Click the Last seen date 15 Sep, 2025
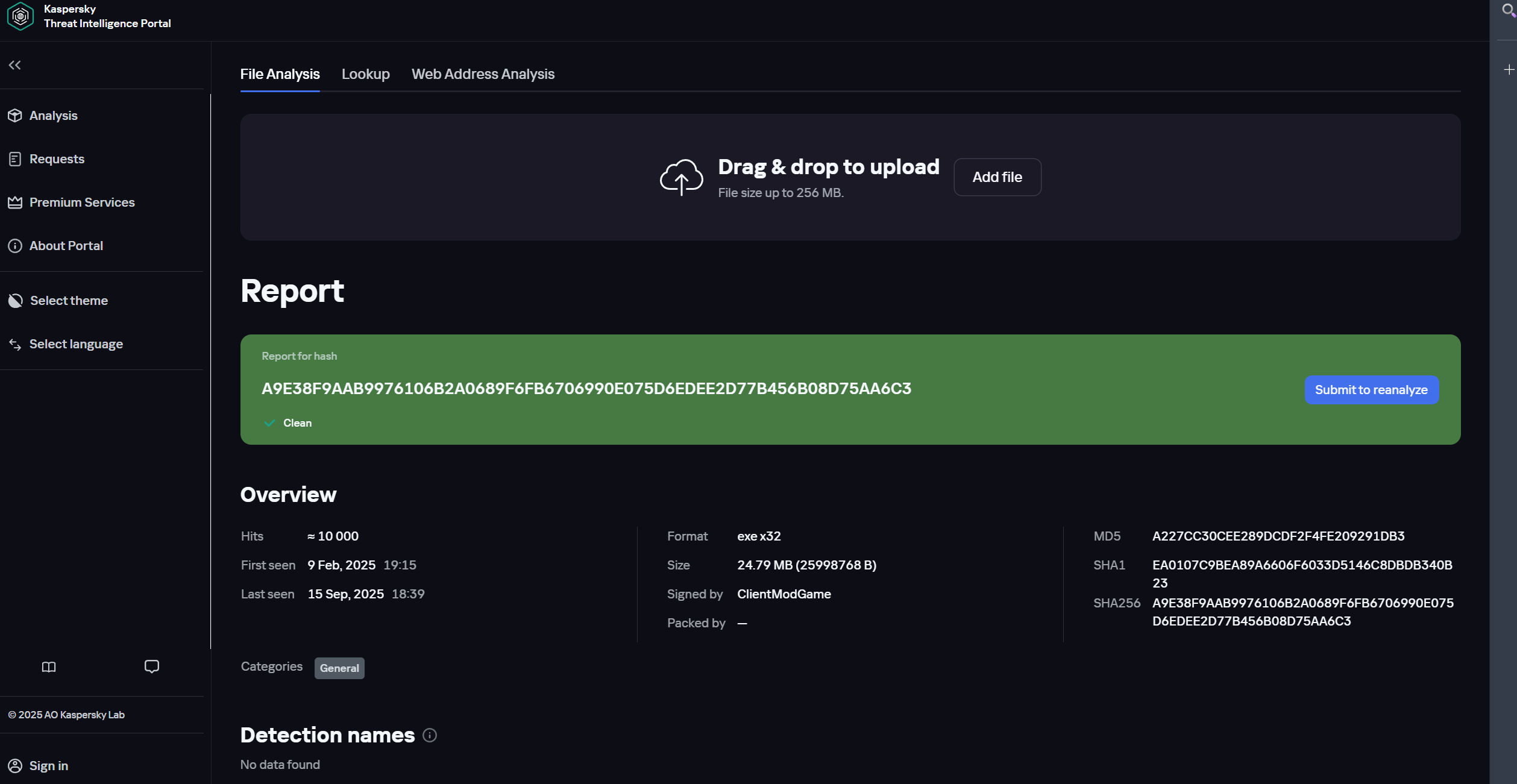 click(x=346, y=594)
